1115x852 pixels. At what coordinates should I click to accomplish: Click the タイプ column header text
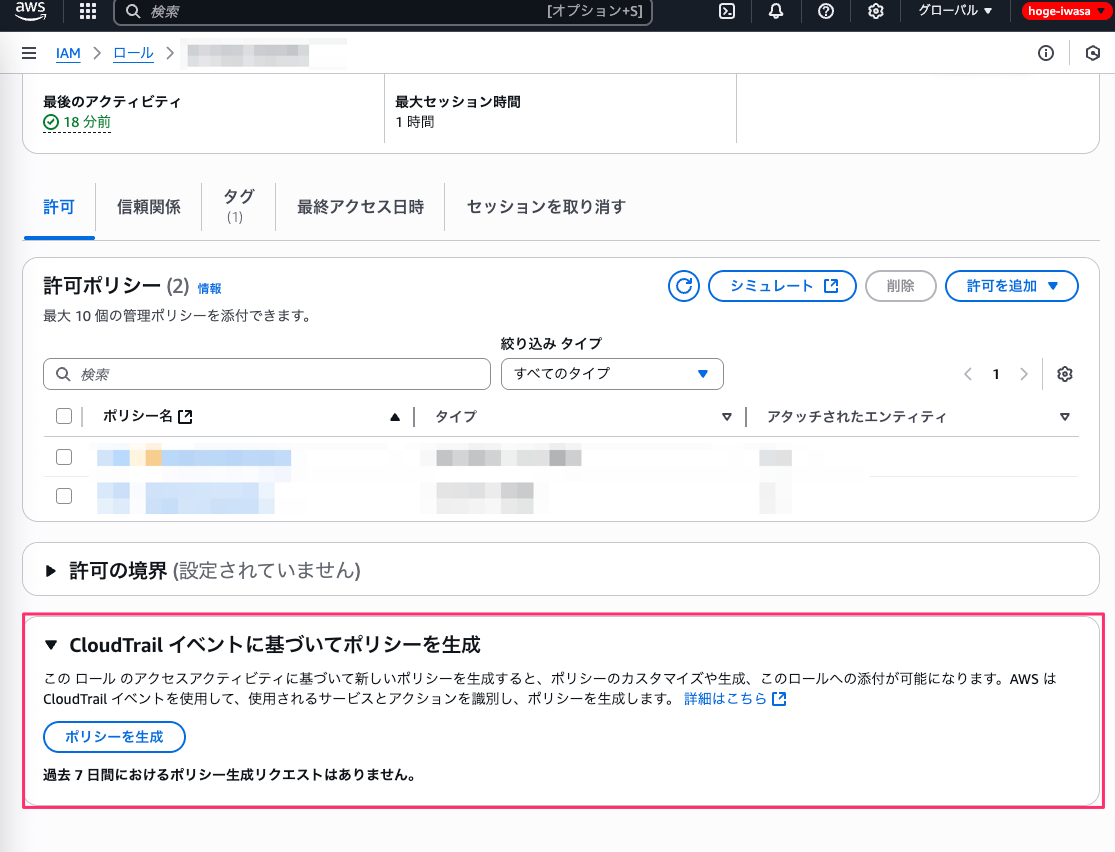click(456, 417)
